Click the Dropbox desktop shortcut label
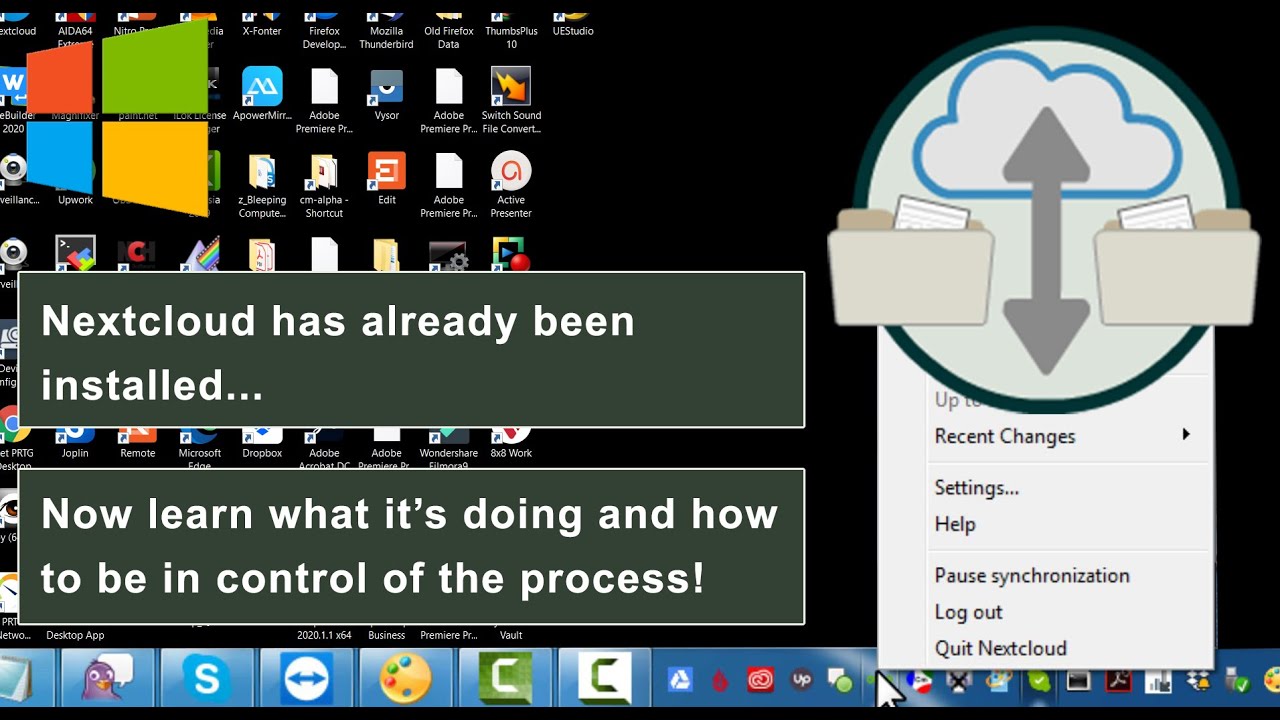Image resolution: width=1280 pixels, height=720 pixels. (x=262, y=453)
